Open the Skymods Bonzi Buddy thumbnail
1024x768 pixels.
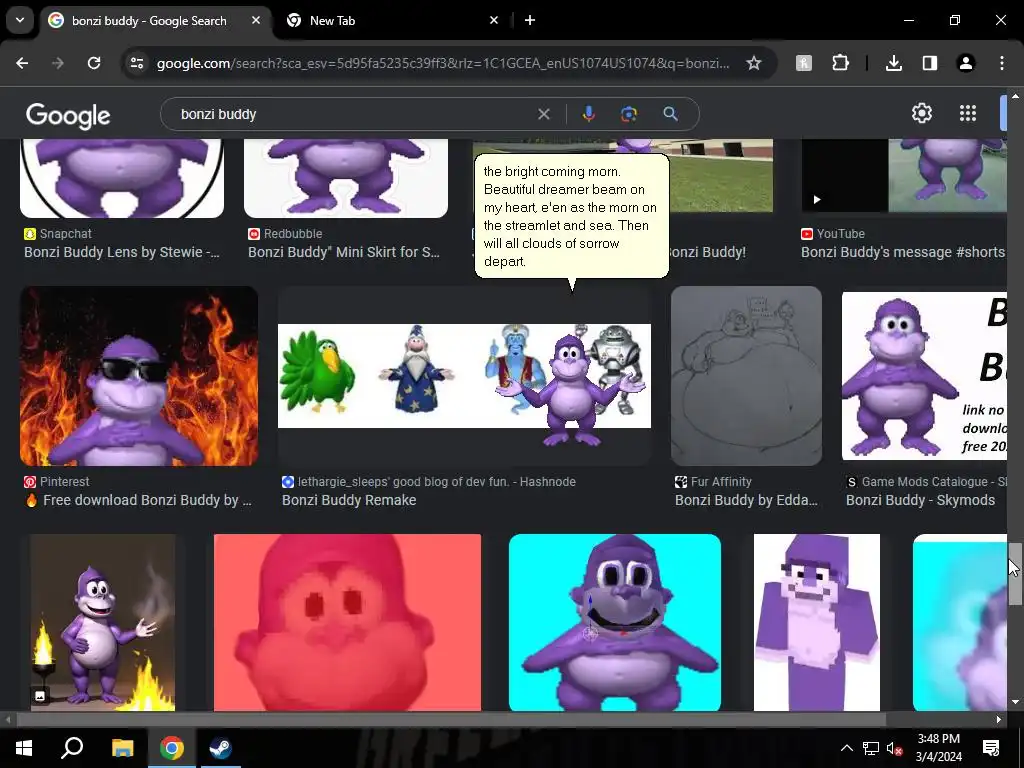(x=924, y=376)
